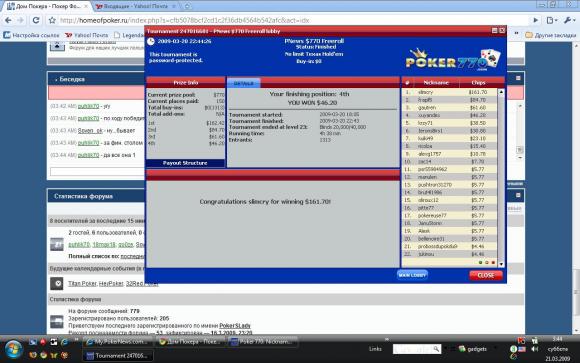Click the browser Back arrow

[8, 20]
